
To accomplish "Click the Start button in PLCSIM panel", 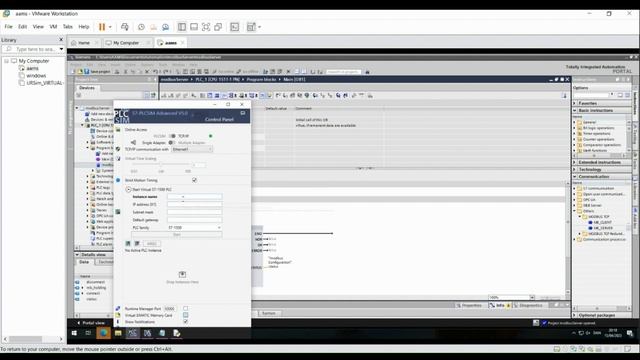I will pyautogui.click(x=177, y=235).
